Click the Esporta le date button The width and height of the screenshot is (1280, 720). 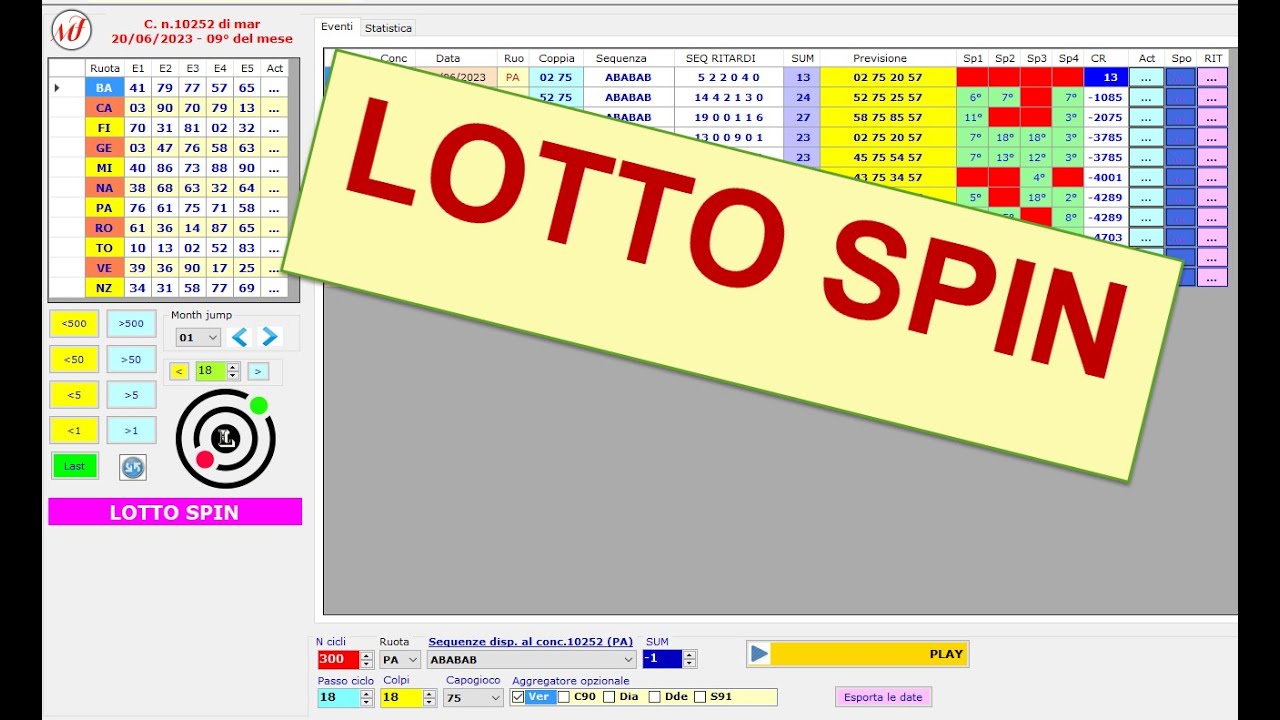click(883, 697)
